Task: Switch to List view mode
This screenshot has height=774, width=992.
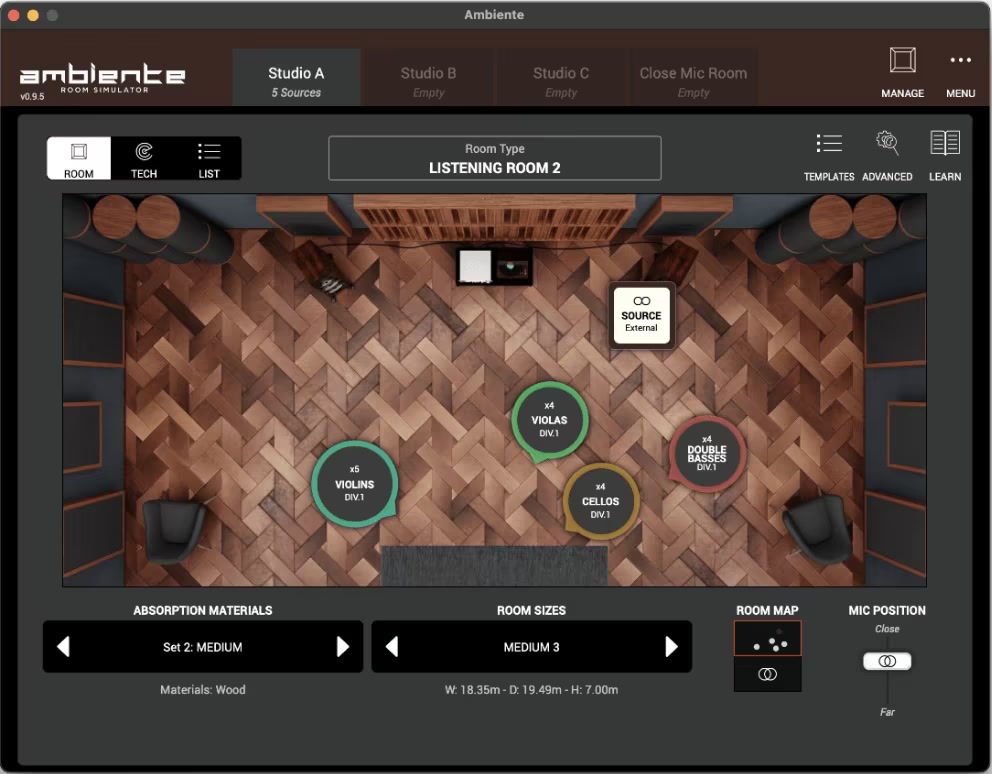Action: coord(209,158)
